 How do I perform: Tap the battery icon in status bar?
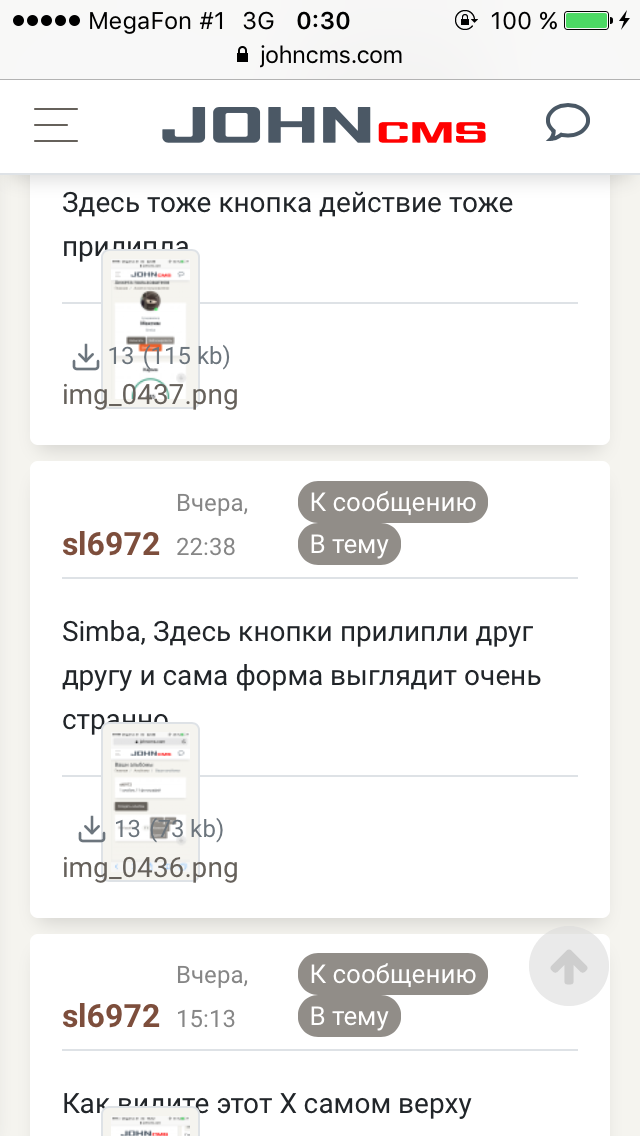point(586,20)
